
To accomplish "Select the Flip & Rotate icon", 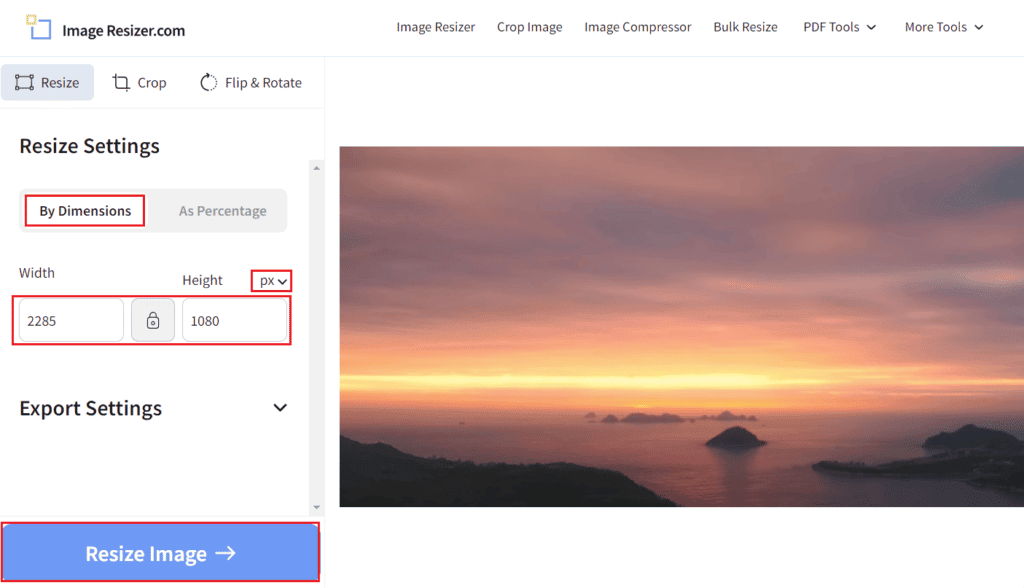I will coord(207,82).
